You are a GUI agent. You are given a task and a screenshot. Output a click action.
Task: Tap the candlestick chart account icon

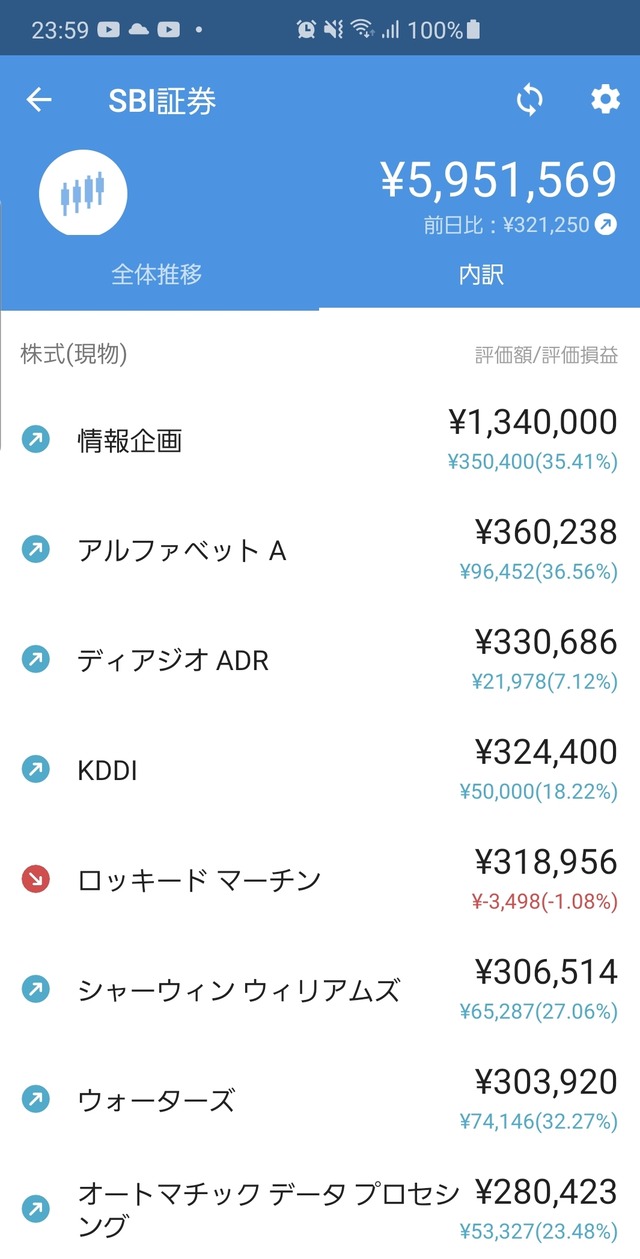pos(83,193)
